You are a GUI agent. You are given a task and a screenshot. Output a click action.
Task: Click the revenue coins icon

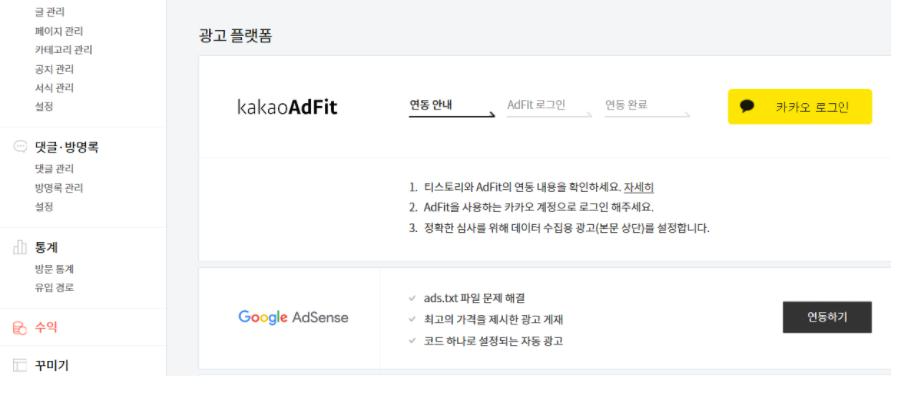pyautogui.click(x=20, y=328)
